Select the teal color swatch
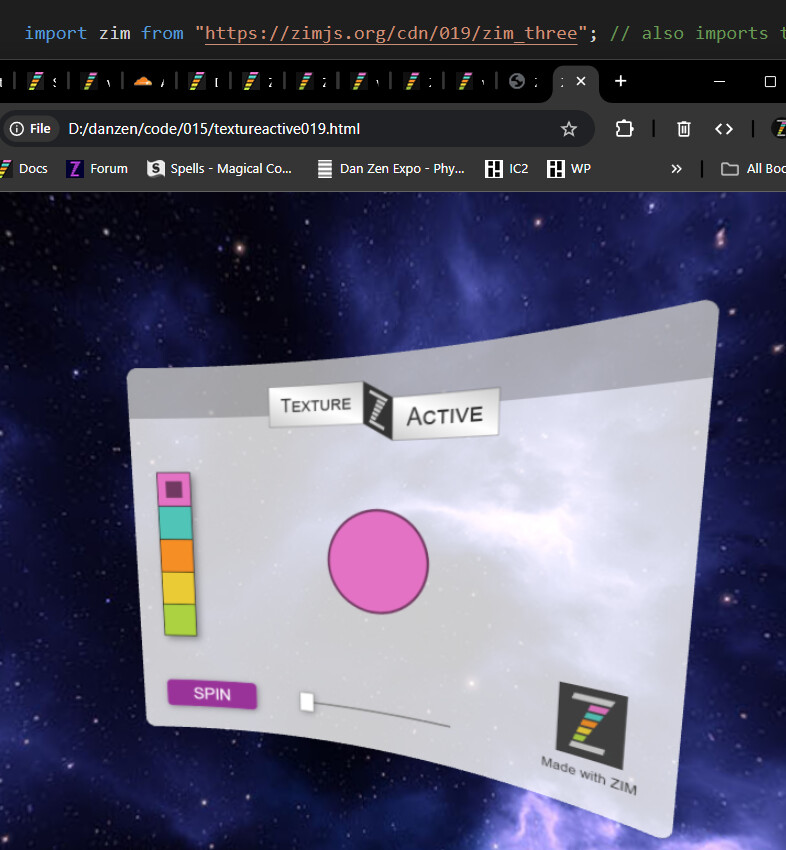The image size is (786, 850). click(x=175, y=523)
